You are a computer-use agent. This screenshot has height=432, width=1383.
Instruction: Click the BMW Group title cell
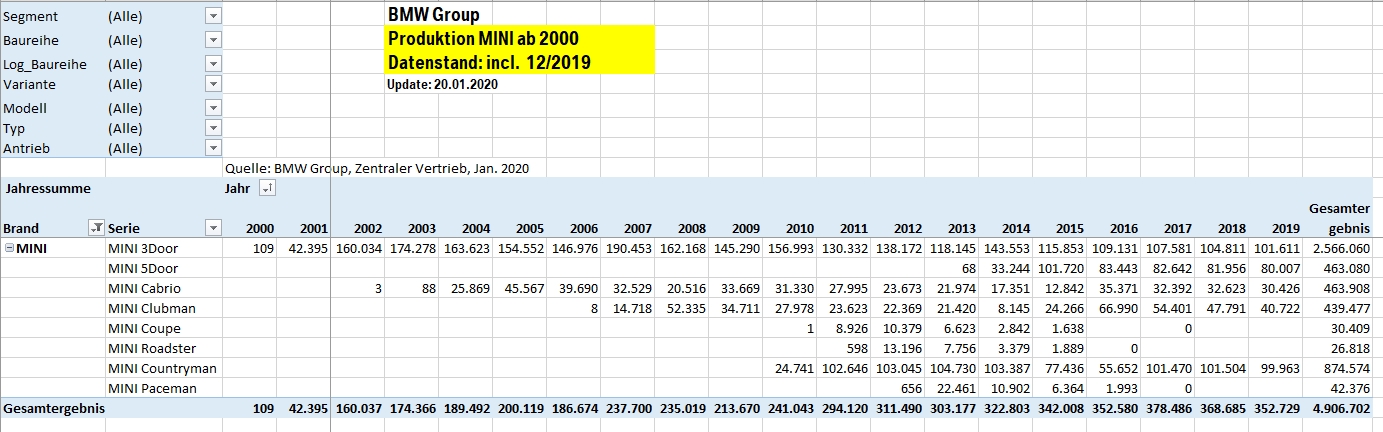(433, 14)
